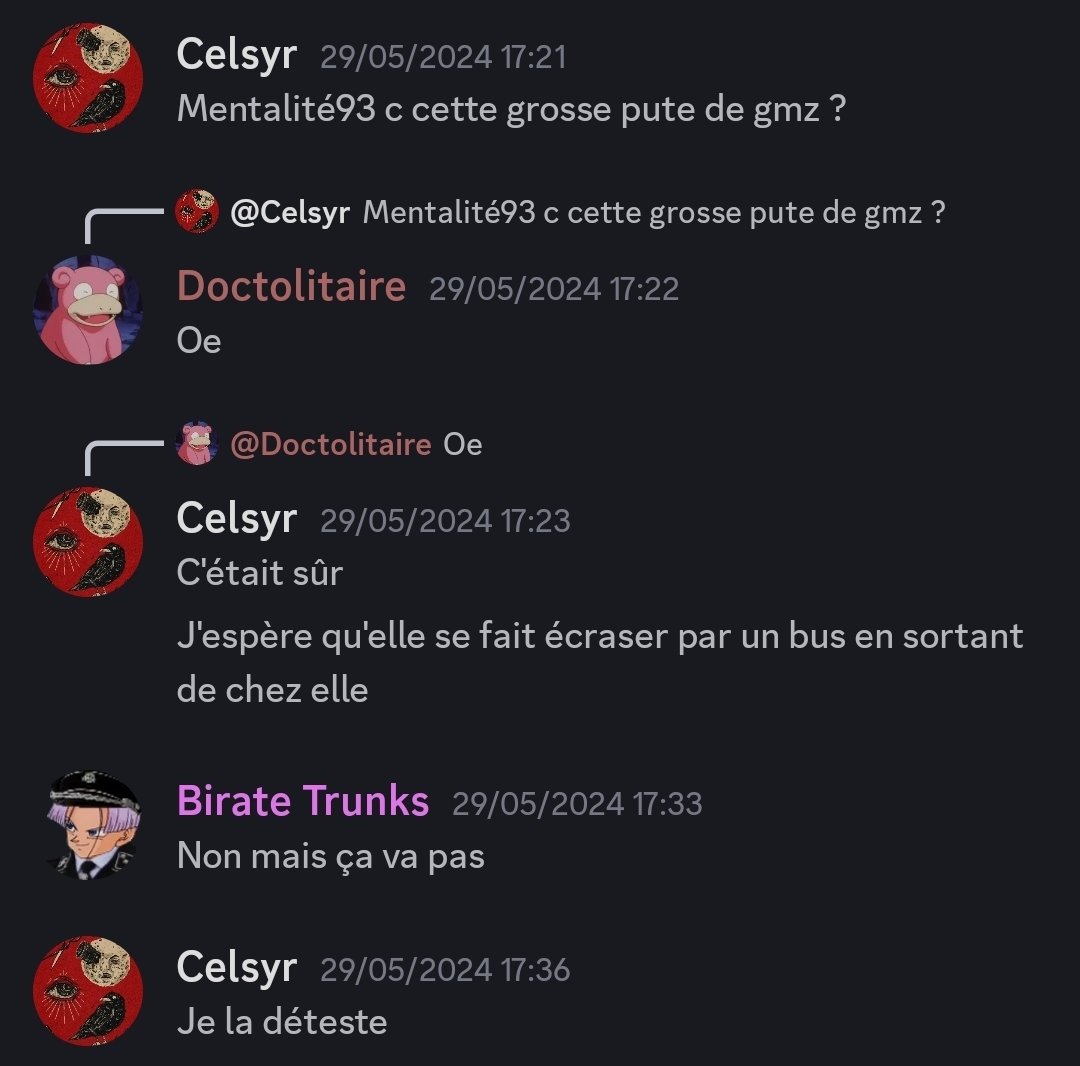Select the message 'Non mais ça va pas'

(331, 856)
